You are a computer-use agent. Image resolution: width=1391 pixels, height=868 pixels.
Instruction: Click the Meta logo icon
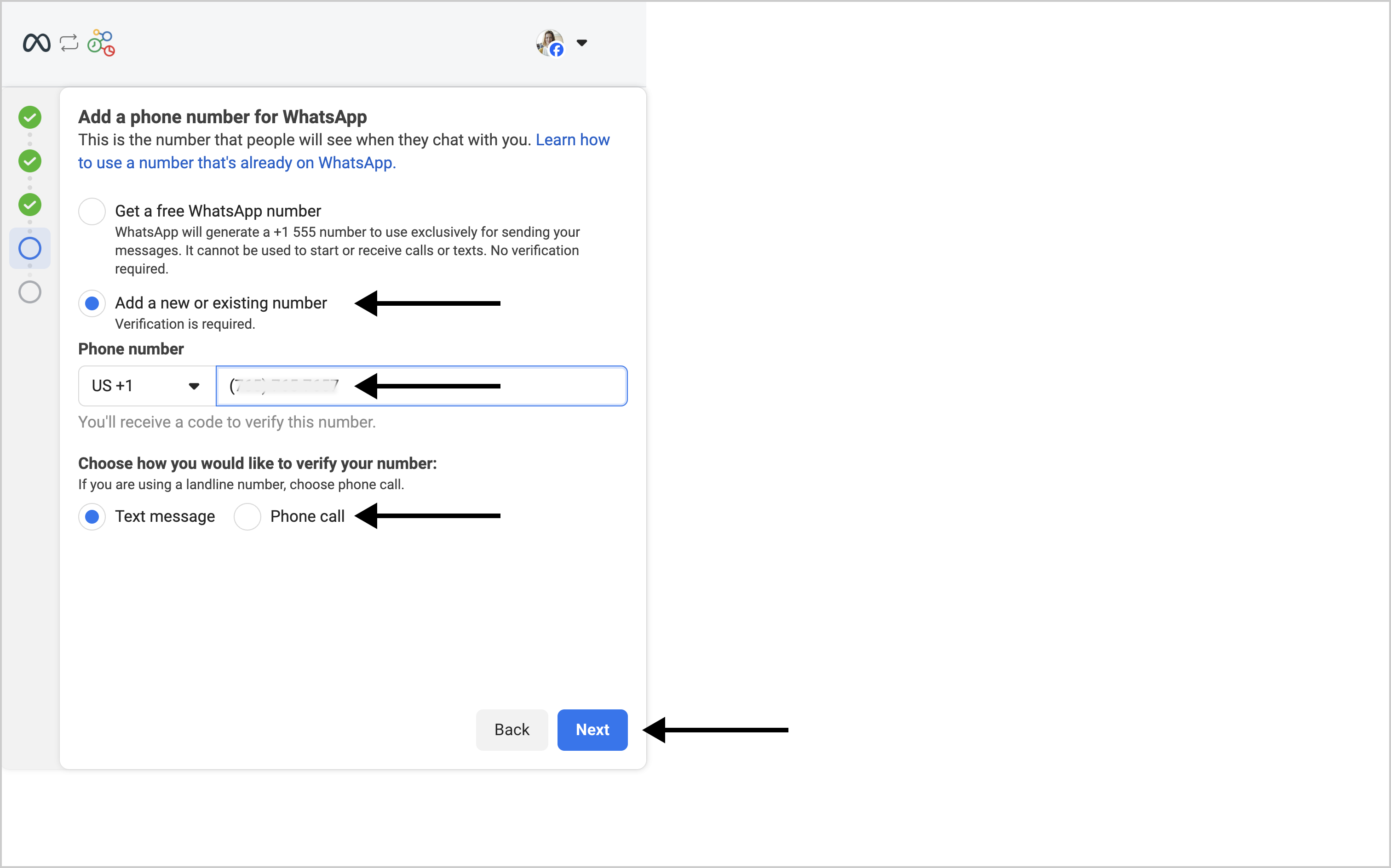coord(36,43)
